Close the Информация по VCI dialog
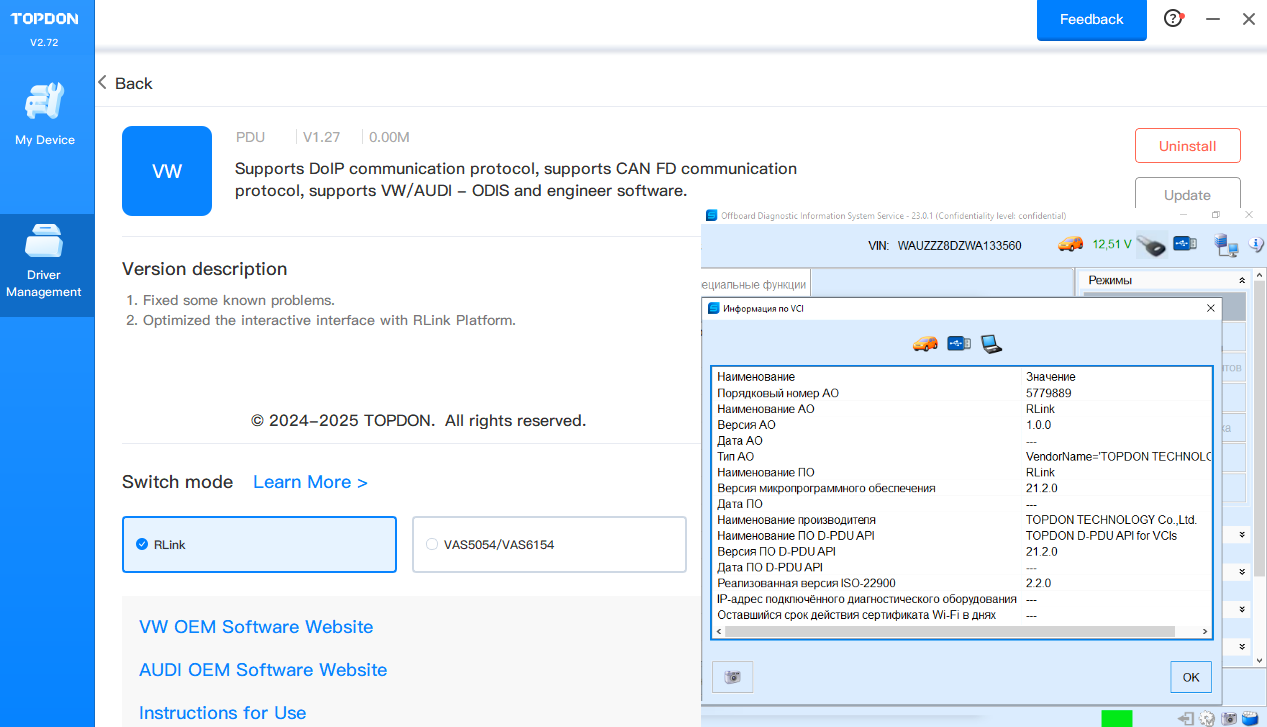Image resolution: width=1267 pixels, height=727 pixels. coord(1211,308)
